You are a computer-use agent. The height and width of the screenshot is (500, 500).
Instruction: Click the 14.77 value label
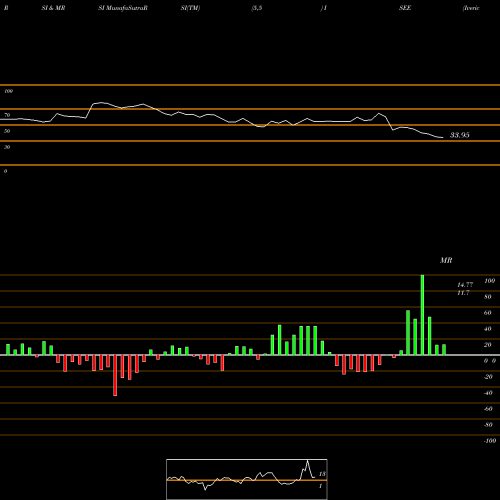[465, 285]
